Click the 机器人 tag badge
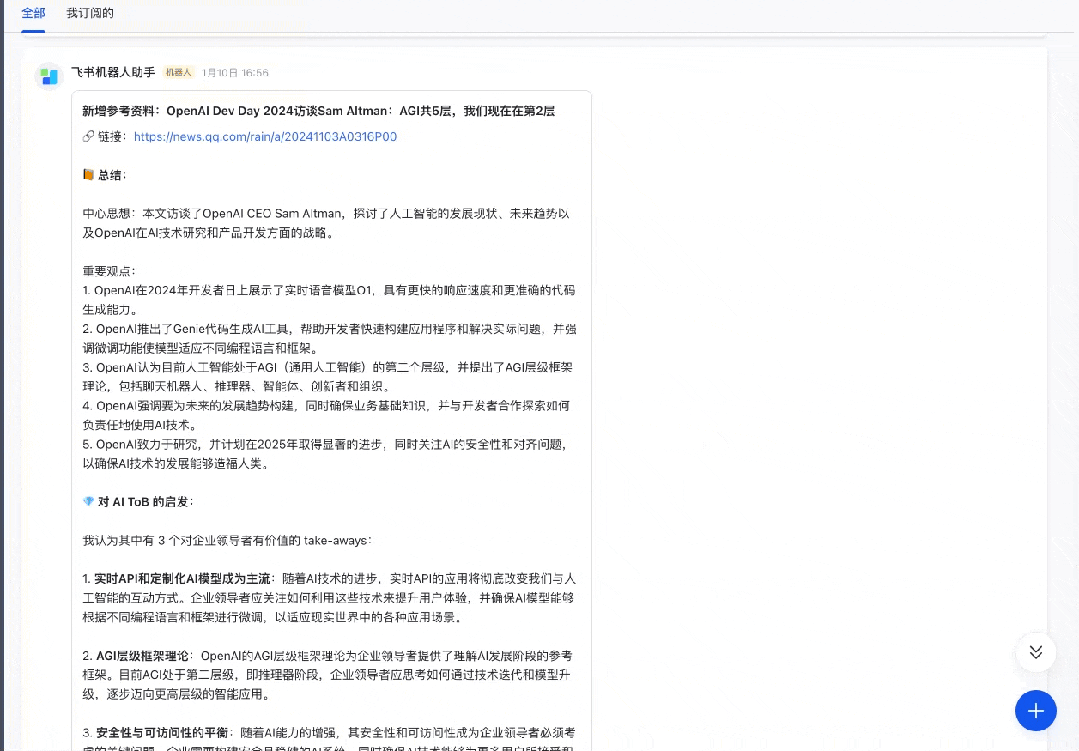1079x751 pixels. (x=178, y=73)
